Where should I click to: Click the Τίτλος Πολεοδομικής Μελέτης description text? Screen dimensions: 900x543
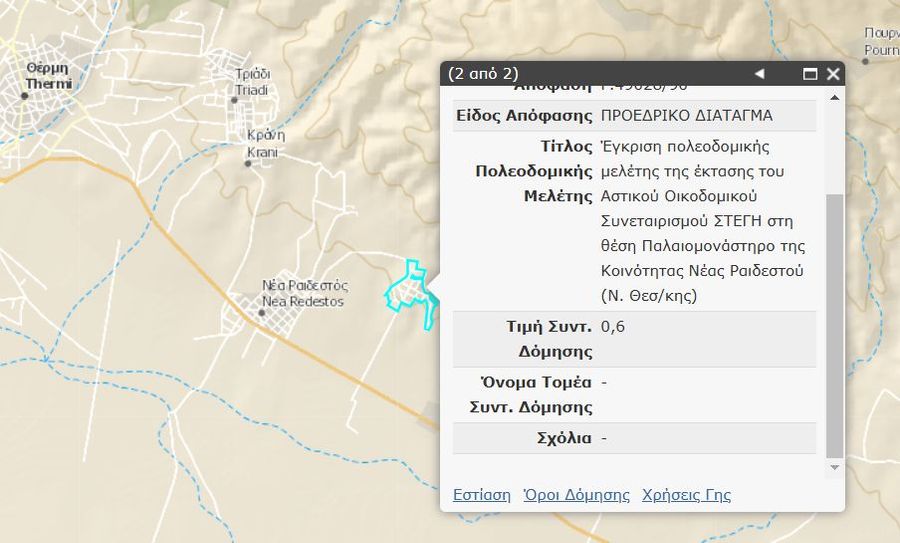click(703, 221)
